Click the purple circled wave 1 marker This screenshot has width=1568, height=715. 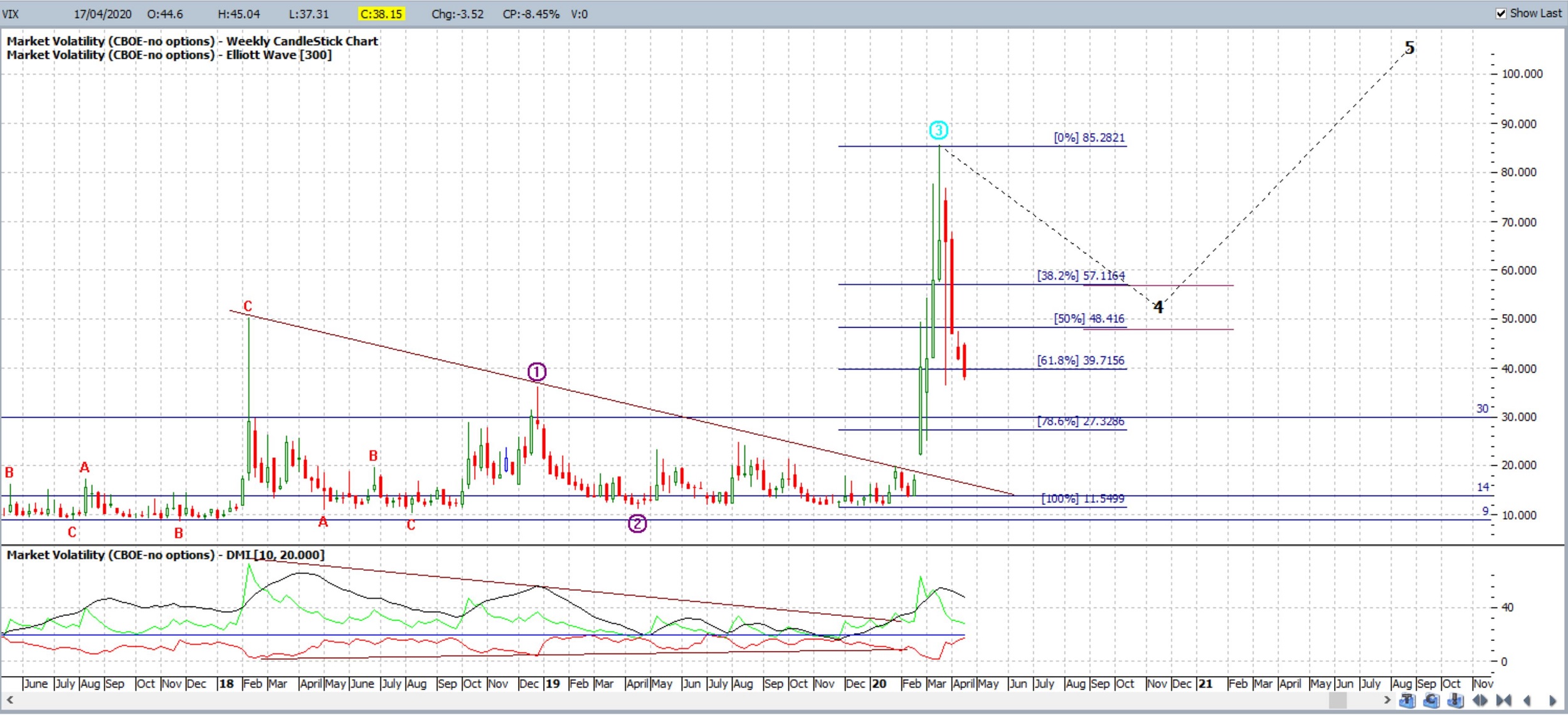point(537,372)
